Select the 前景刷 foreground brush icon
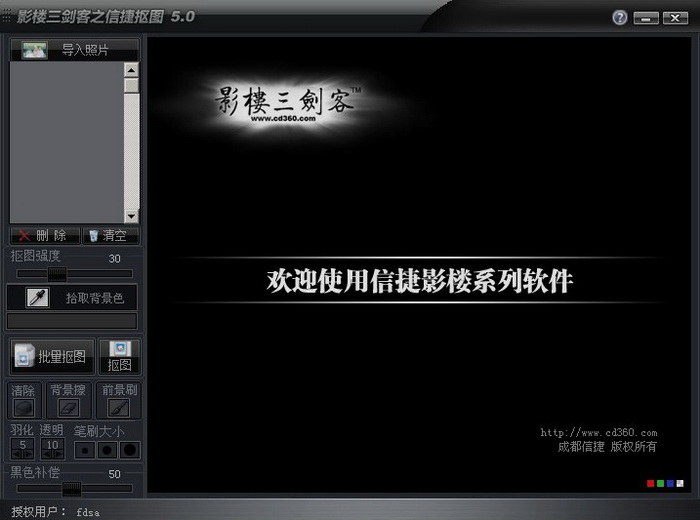This screenshot has width=700, height=520. tap(119, 408)
